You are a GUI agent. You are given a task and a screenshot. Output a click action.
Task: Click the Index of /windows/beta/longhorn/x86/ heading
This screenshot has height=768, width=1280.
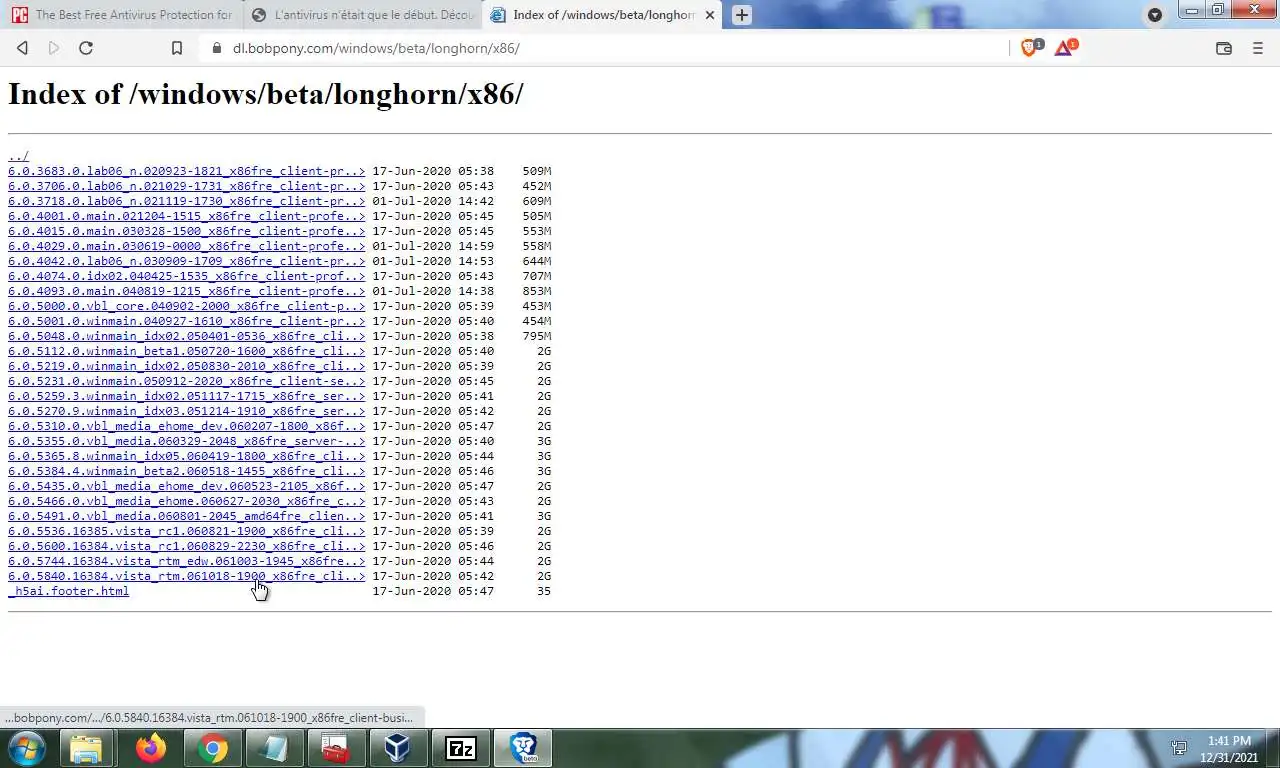point(266,94)
